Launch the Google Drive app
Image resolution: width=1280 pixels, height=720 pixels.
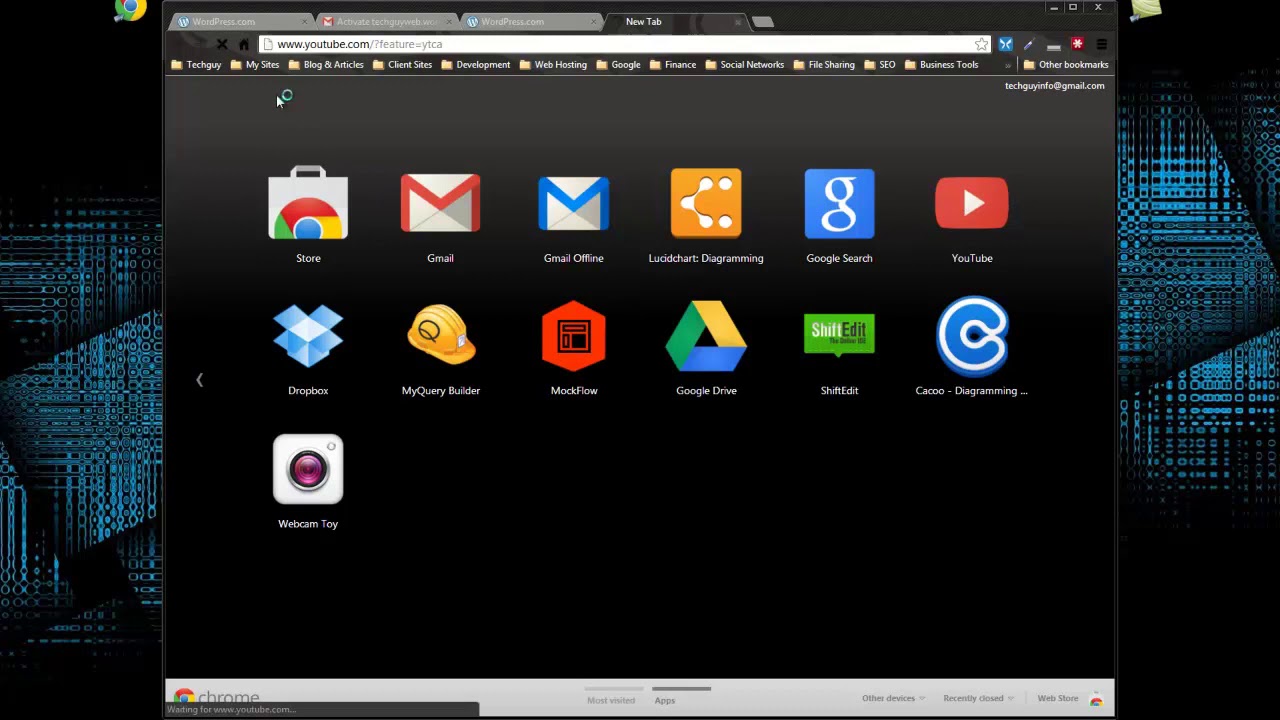[x=706, y=336]
